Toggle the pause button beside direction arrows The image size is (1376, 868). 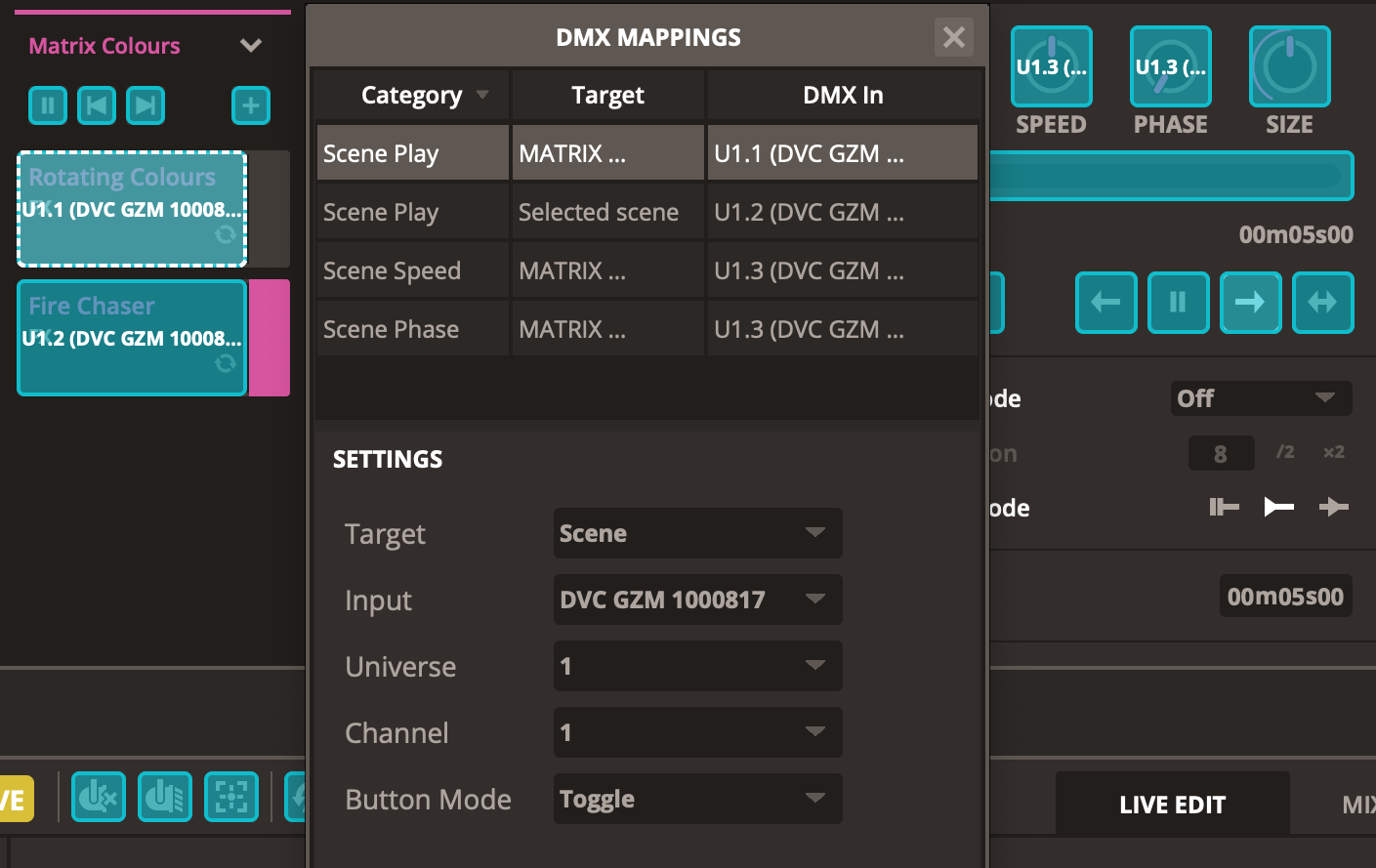pos(1178,303)
